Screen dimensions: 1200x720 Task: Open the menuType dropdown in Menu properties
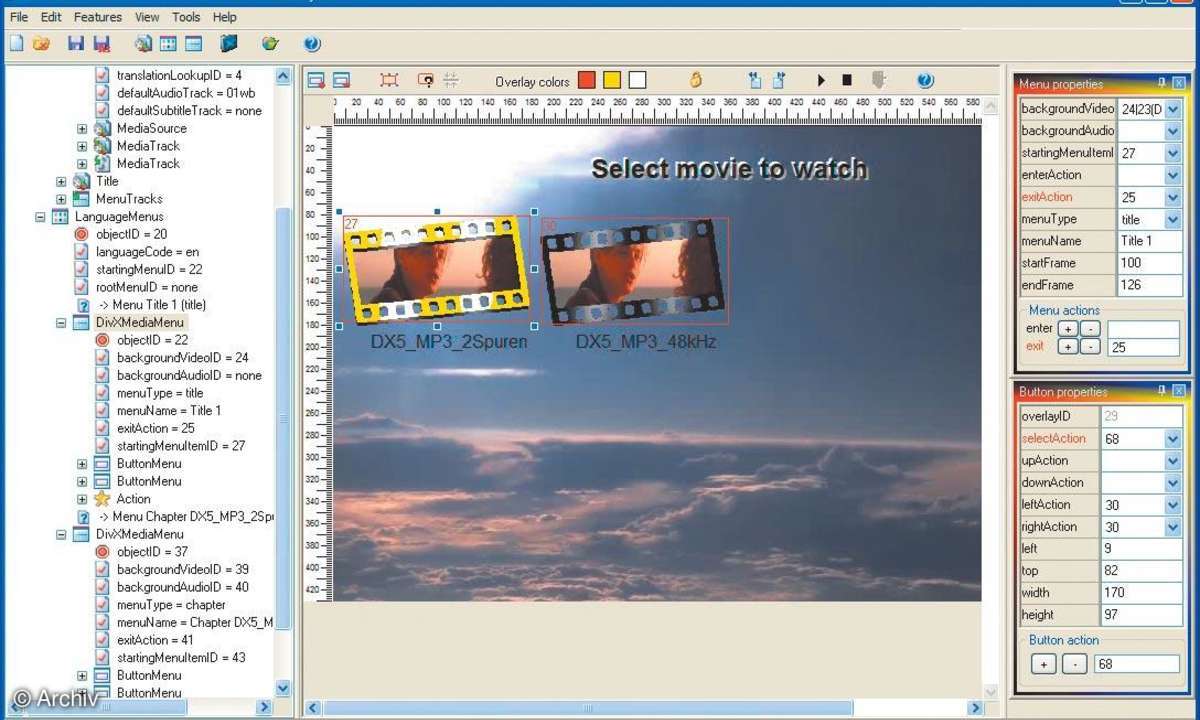point(1173,219)
